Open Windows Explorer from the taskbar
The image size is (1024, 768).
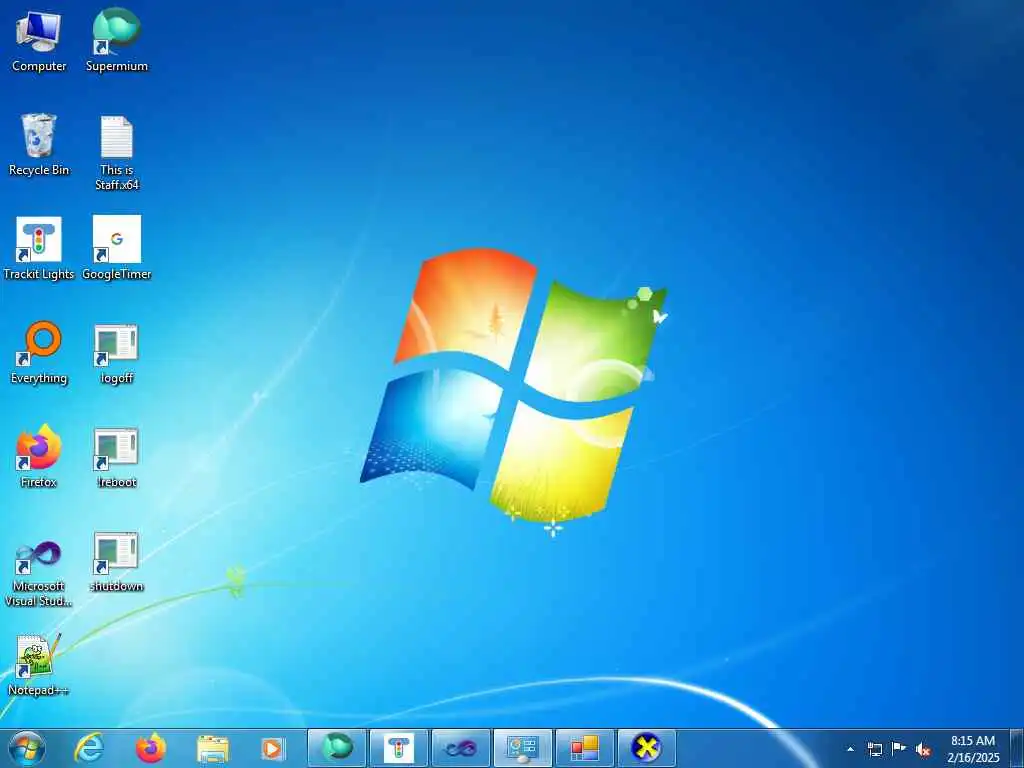[x=212, y=748]
